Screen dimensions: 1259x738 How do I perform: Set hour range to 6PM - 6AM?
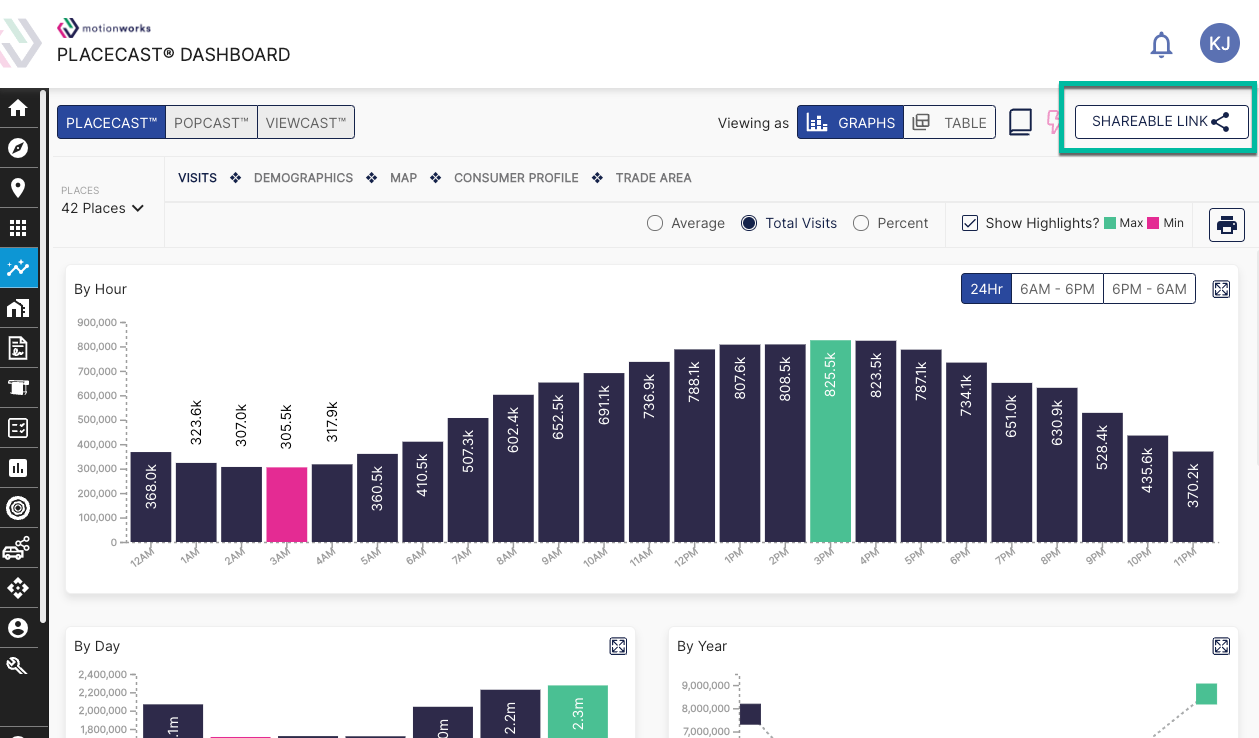1149,289
